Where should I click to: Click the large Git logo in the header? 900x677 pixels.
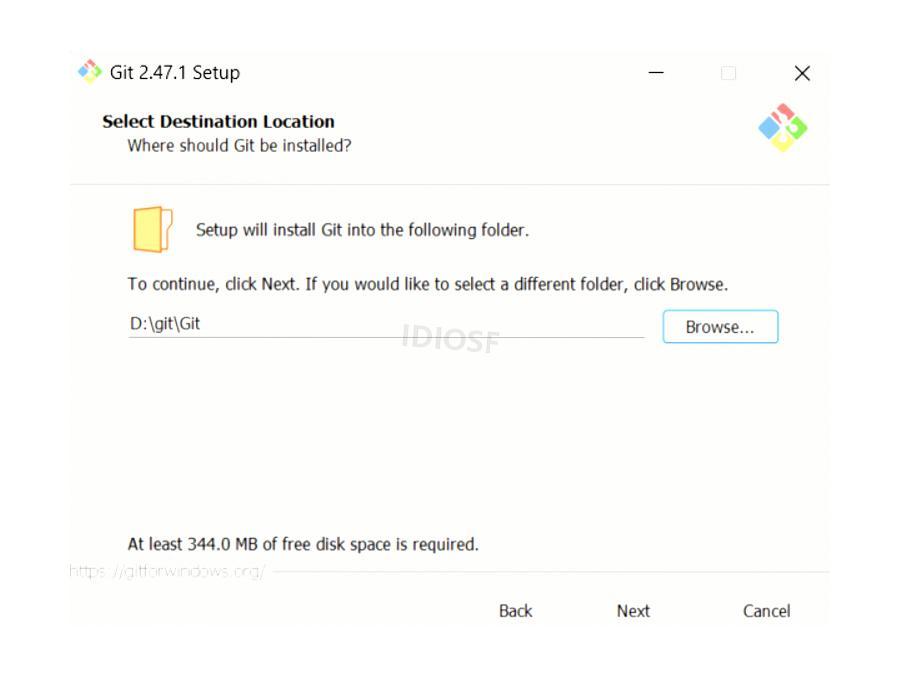point(783,127)
